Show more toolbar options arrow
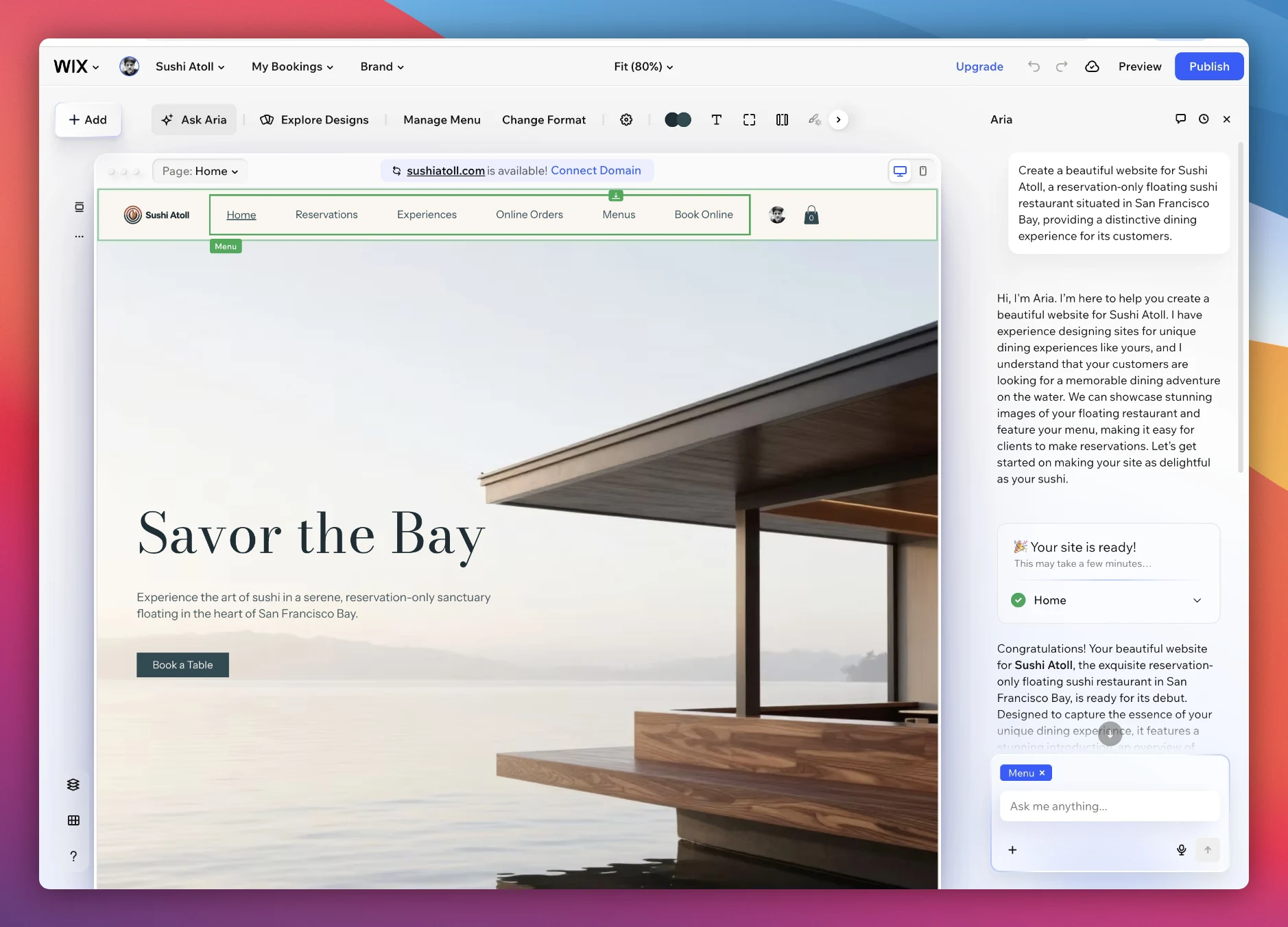The width and height of the screenshot is (1288, 927). [x=838, y=120]
